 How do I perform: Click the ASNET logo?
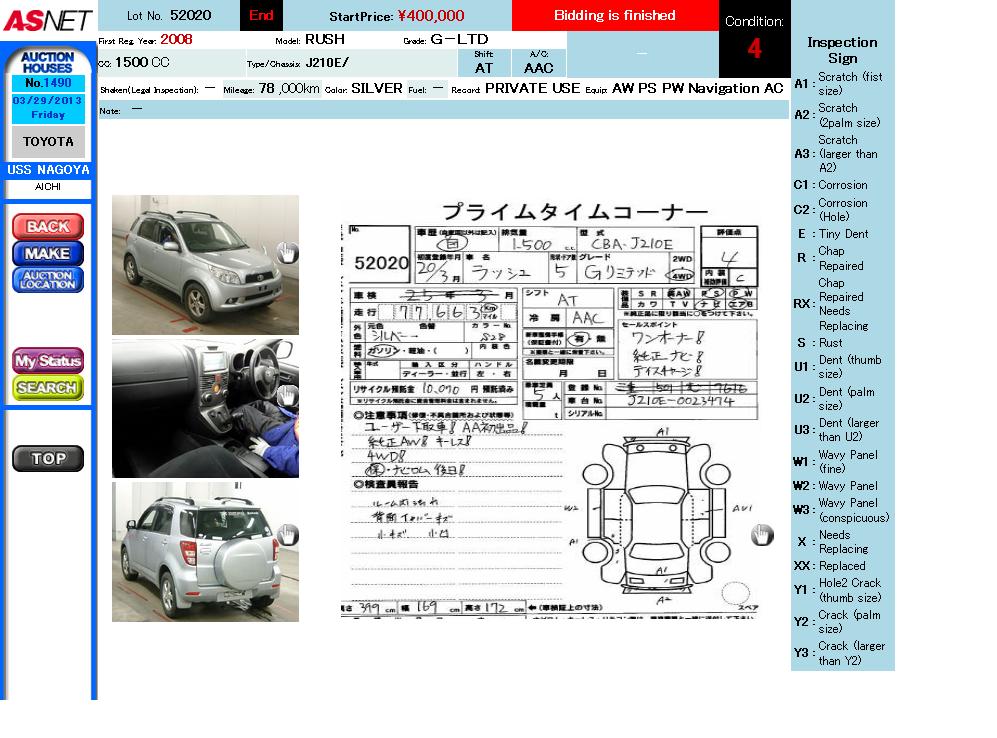tap(47, 20)
